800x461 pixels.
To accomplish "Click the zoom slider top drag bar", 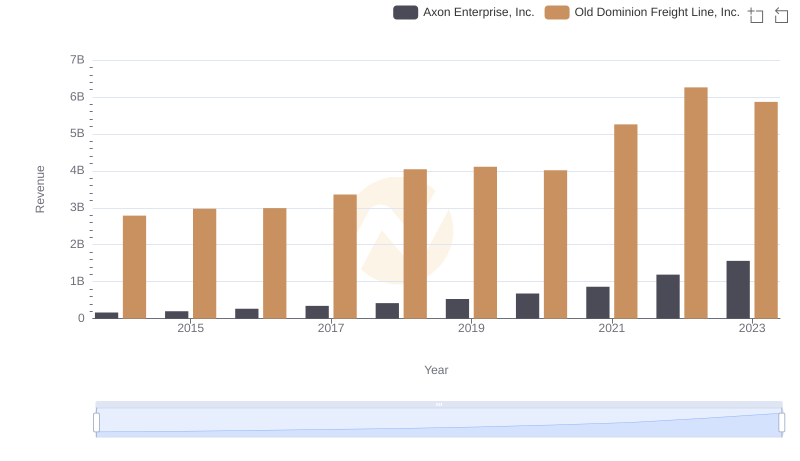I will pyautogui.click(x=439, y=404).
